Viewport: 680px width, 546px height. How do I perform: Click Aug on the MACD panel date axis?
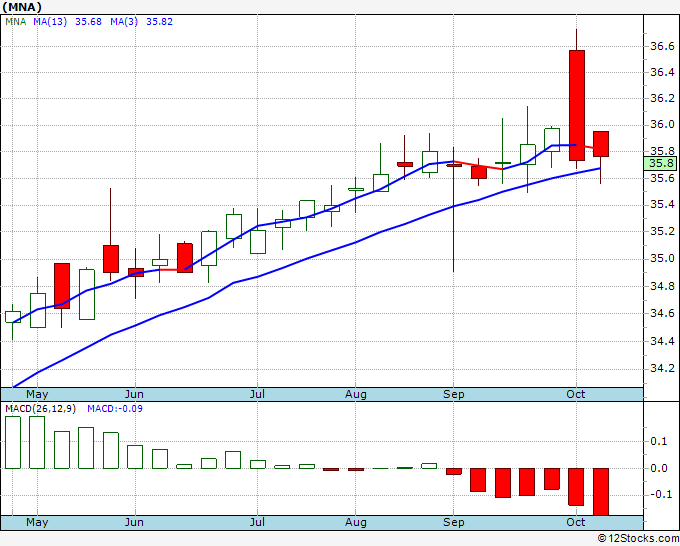(356, 522)
